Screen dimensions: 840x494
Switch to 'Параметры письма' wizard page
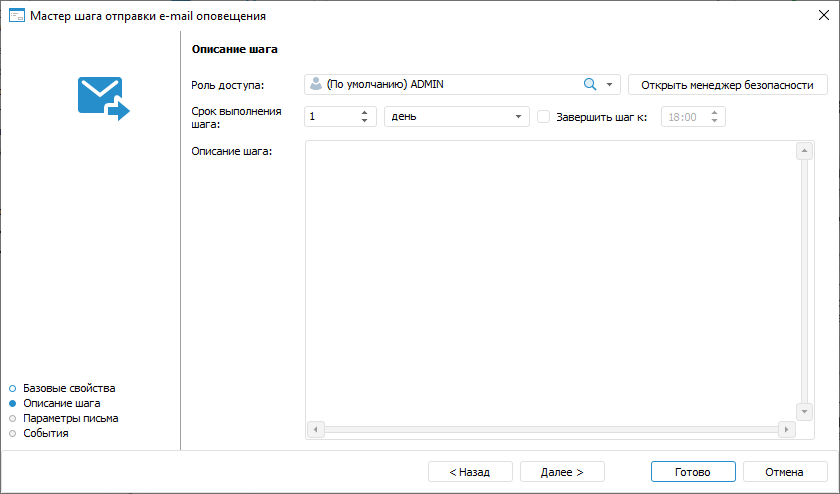point(70,418)
